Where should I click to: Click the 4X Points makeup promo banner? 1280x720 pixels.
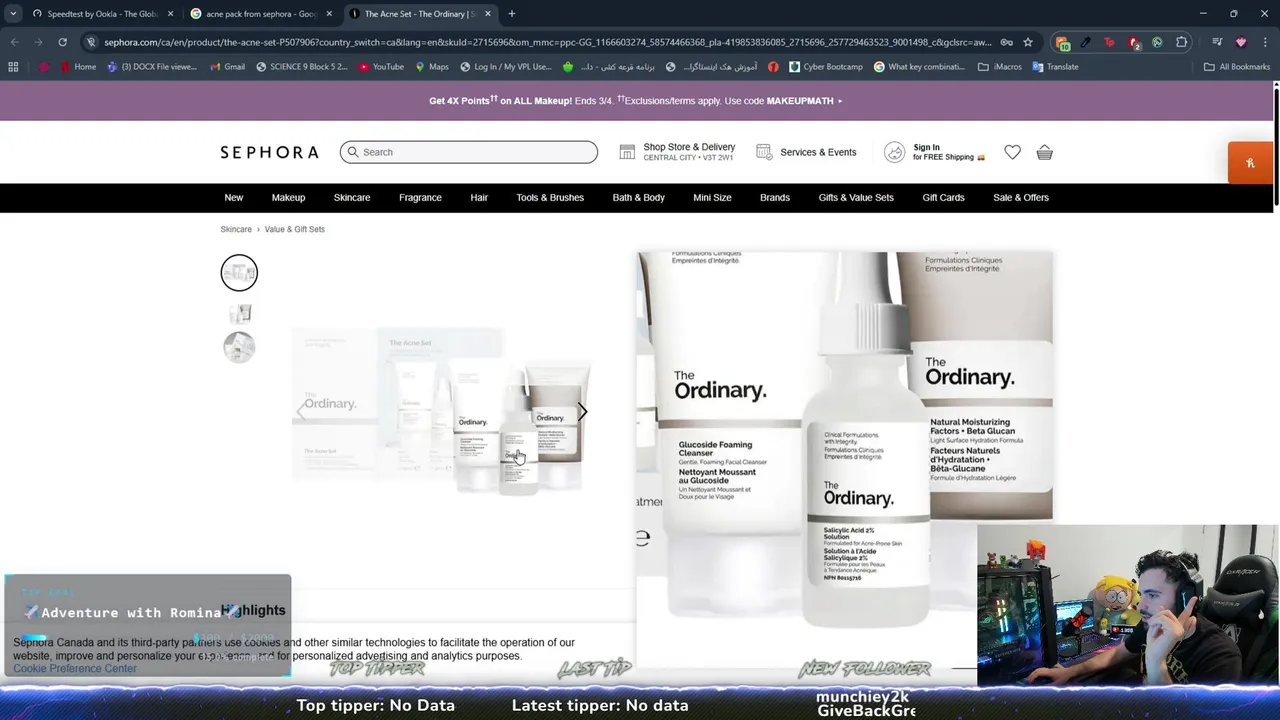point(636,101)
